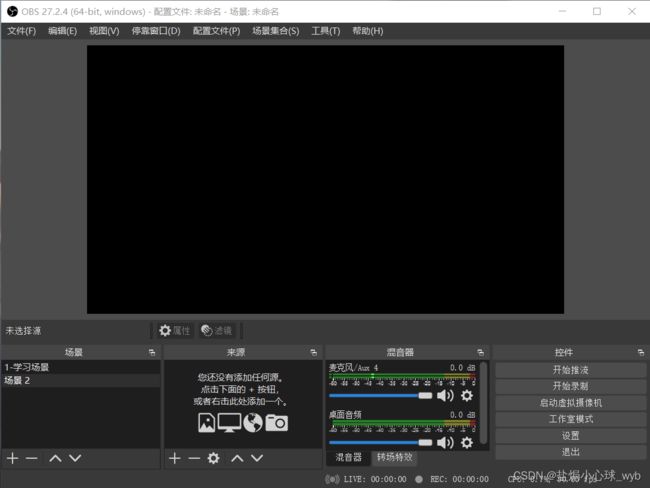This screenshot has height=488, width=650.
Task: Select the 场景 2 scene row
Action: 80,380
